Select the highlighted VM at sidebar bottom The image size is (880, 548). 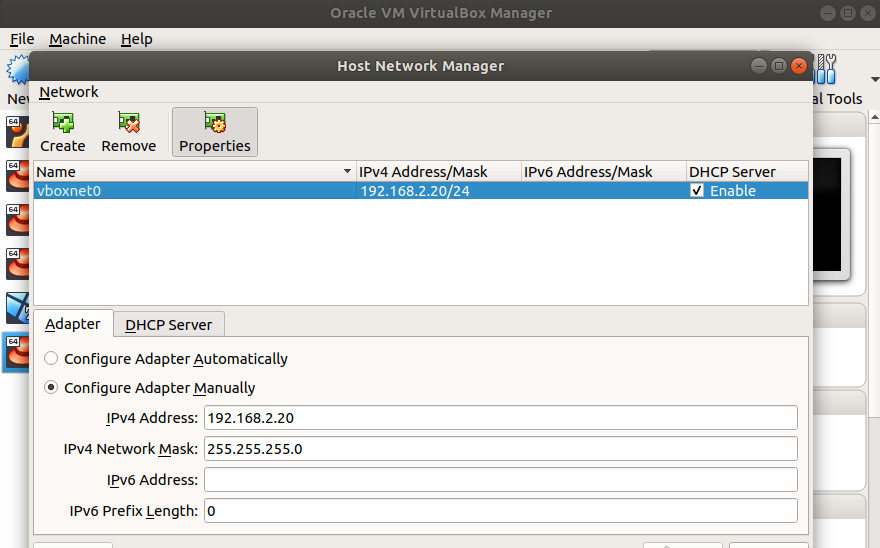pyautogui.click(x=16, y=353)
